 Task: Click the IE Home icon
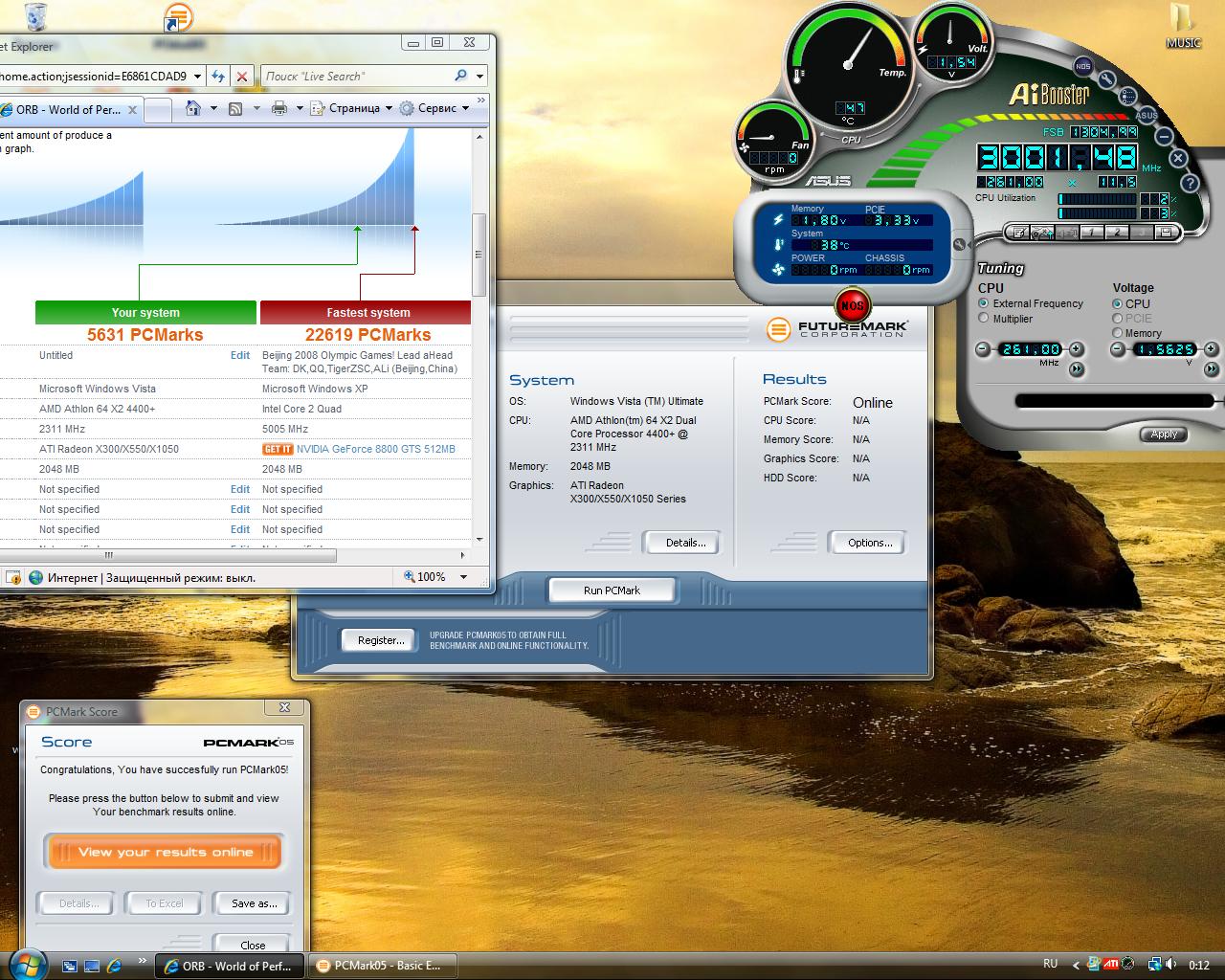(193, 108)
